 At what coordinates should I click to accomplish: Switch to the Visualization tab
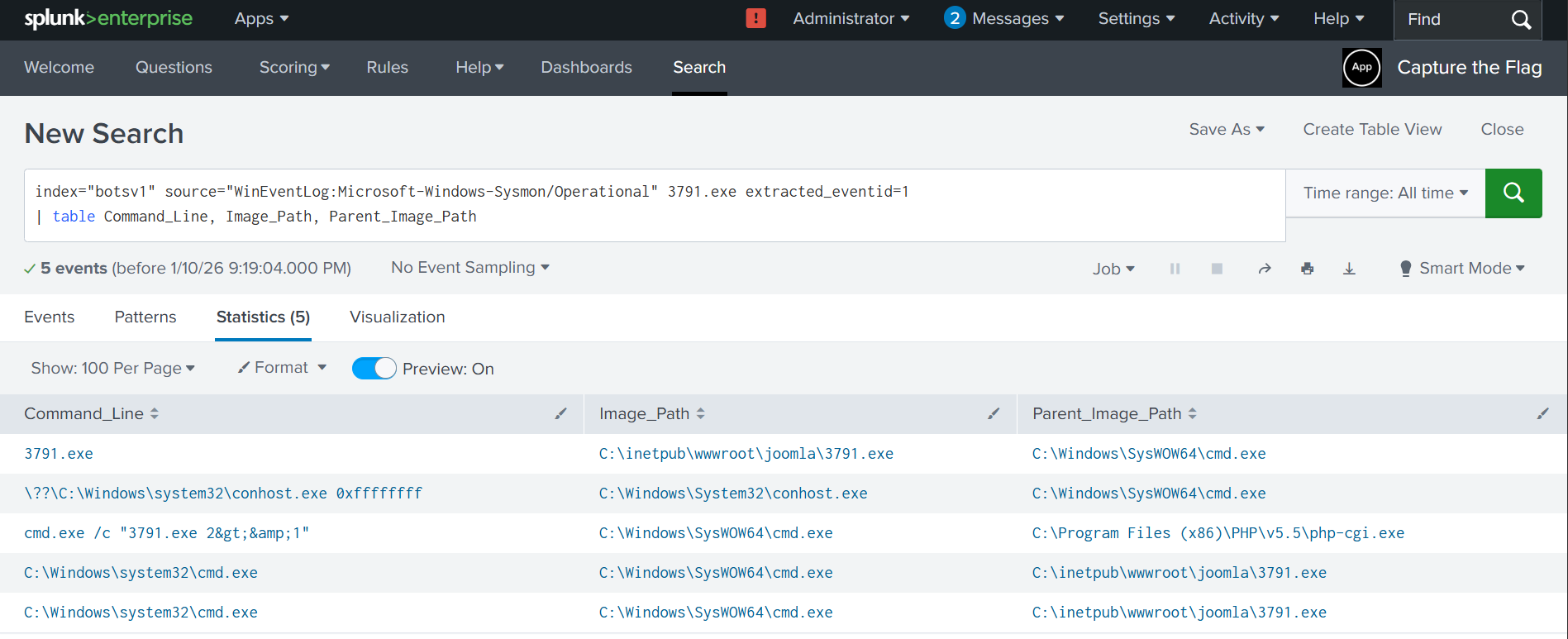[397, 317]
